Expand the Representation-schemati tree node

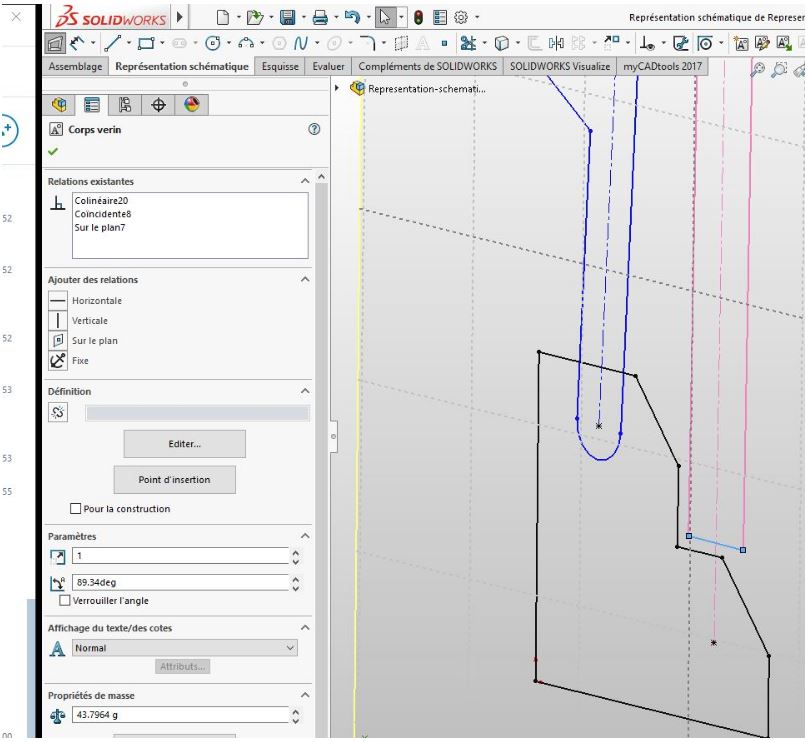(x=337, y=88)
